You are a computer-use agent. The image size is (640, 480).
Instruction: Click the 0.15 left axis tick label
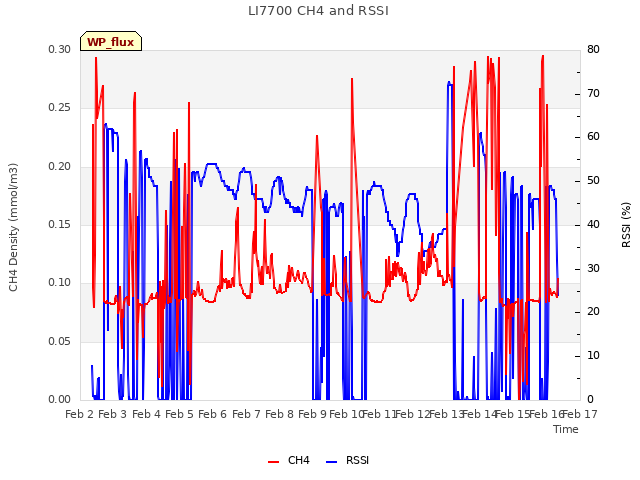coord(60,224)
